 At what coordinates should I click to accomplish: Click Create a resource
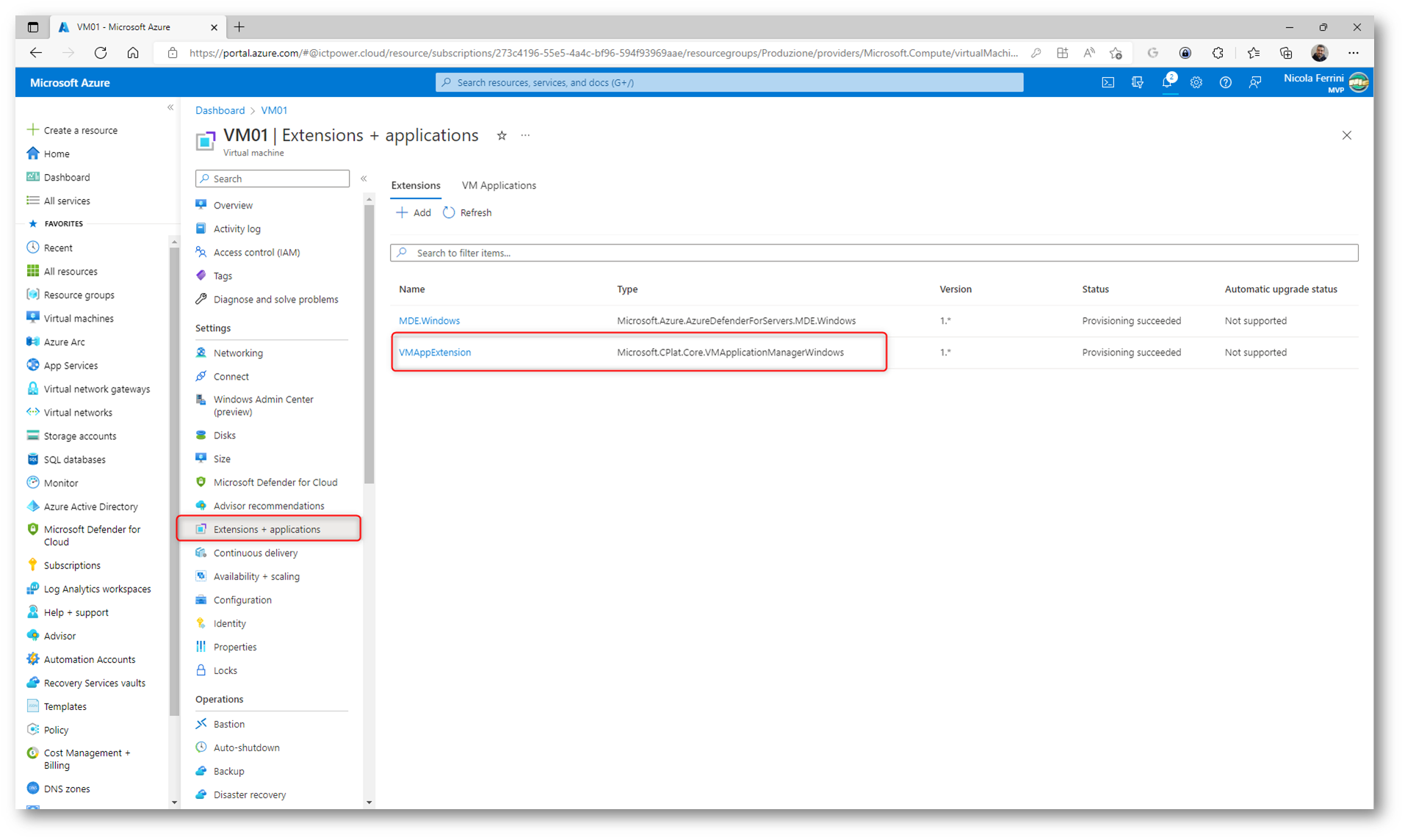click(80, 130)
